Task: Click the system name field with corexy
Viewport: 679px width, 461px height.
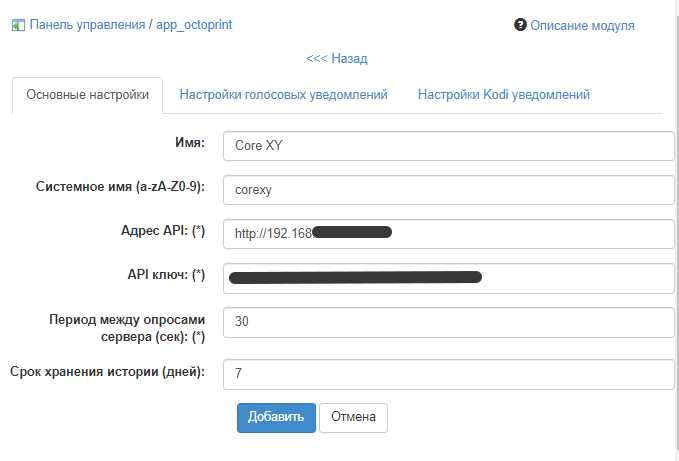Action: click(x=448, y=189)
